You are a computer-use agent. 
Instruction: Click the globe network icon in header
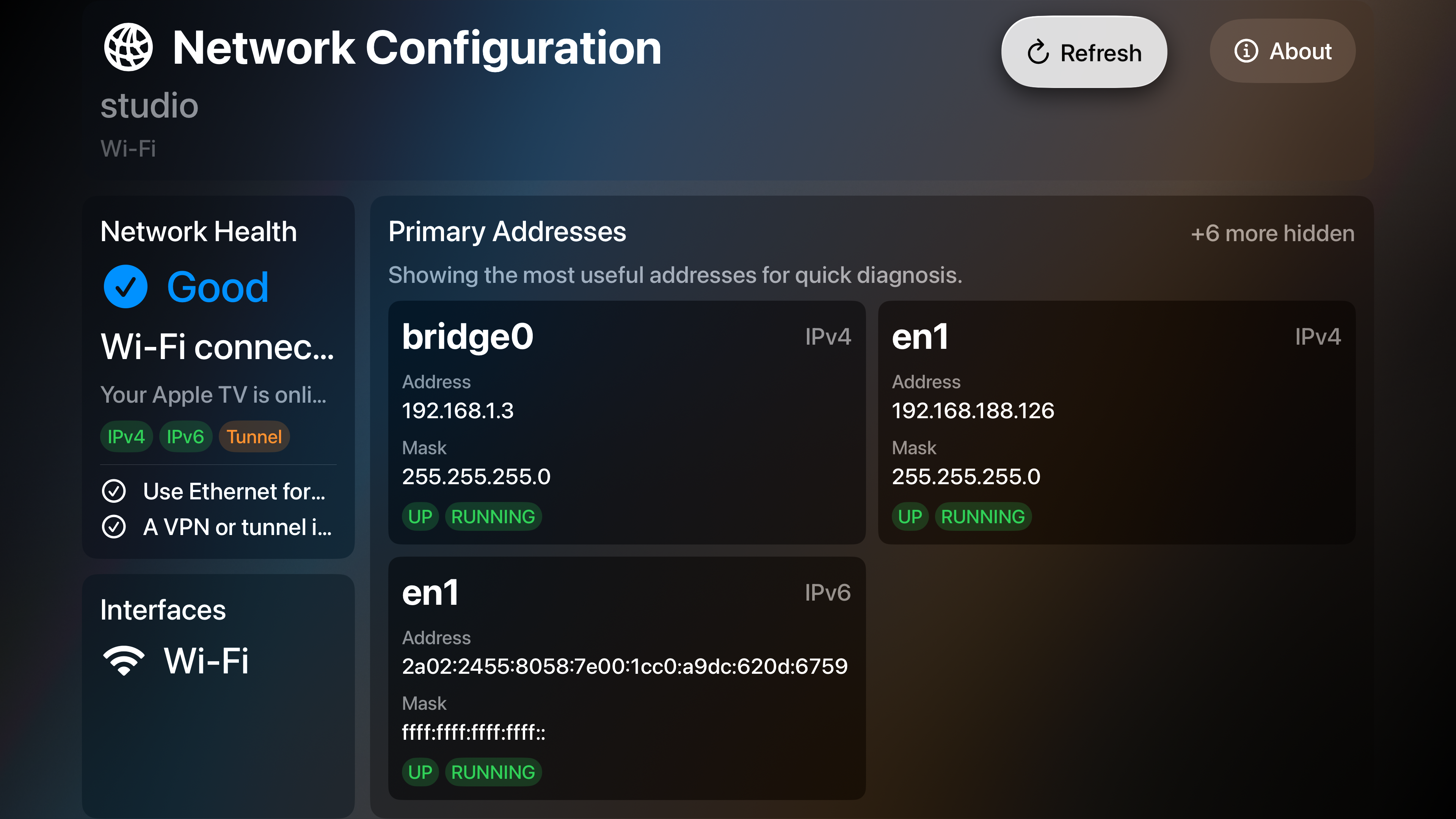(x=128, y=47)
